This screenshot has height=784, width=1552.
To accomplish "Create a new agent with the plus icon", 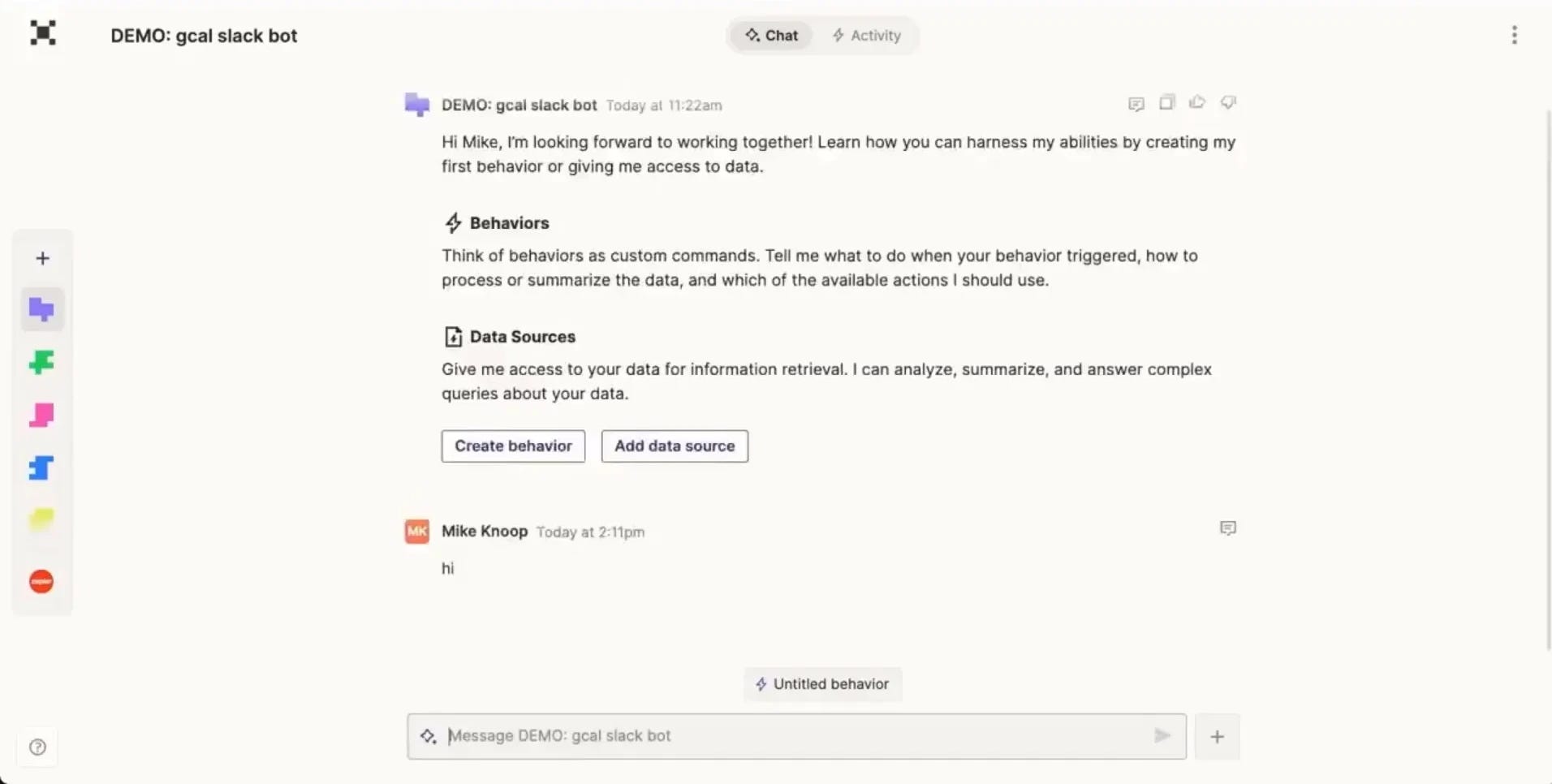I will (41, 258).
